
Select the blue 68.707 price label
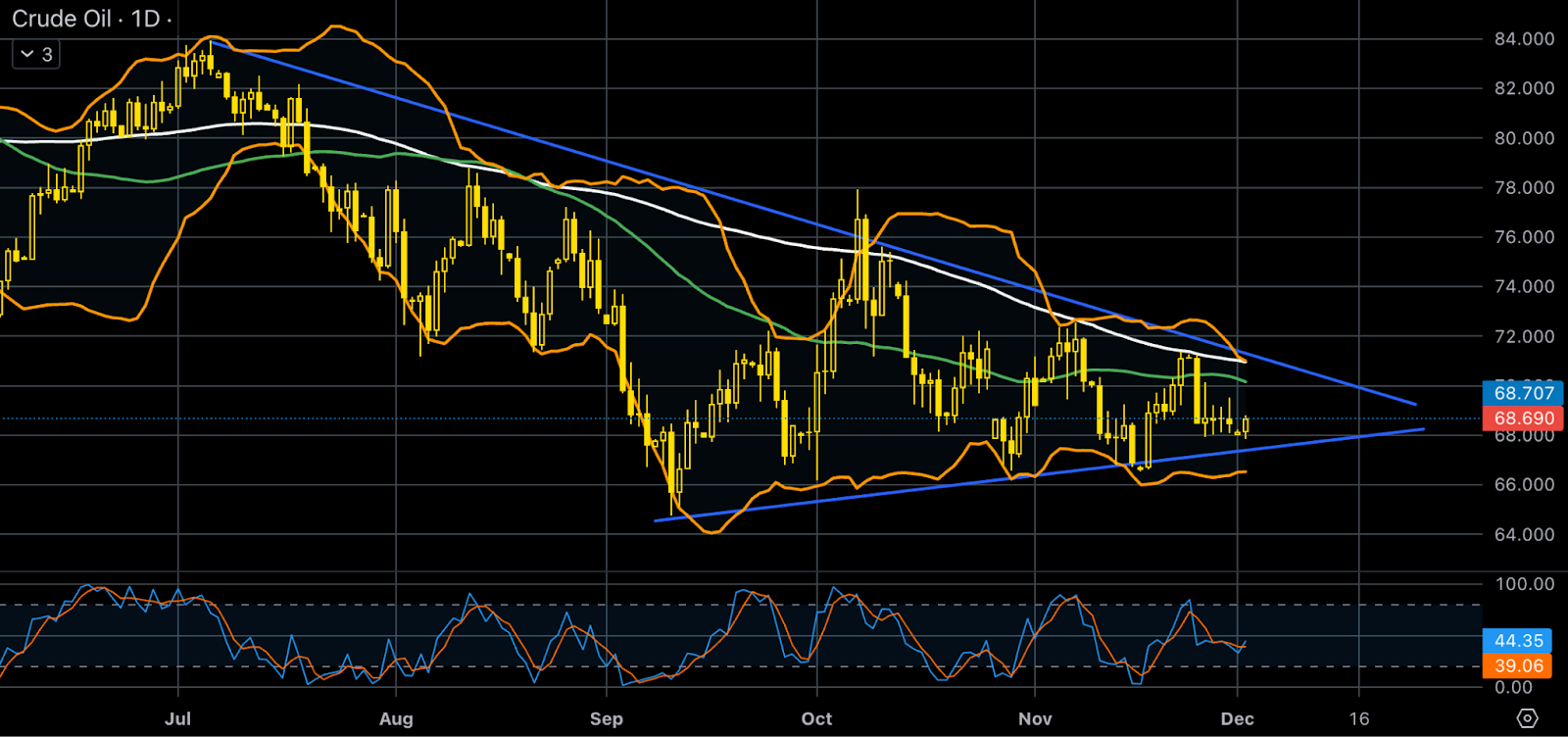1524,393
